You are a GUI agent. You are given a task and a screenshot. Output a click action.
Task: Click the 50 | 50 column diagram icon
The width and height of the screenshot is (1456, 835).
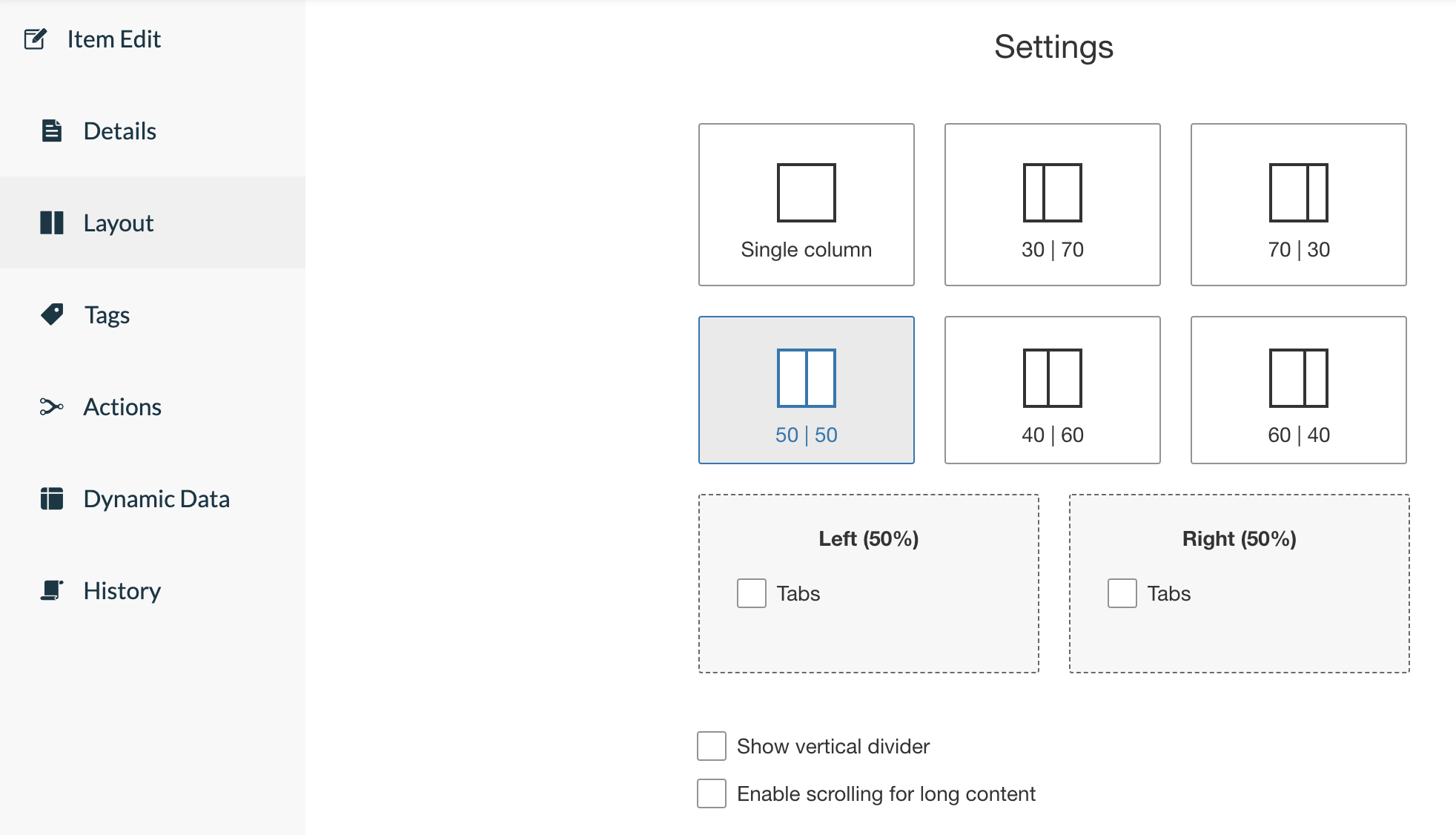[x=806, y=378]
